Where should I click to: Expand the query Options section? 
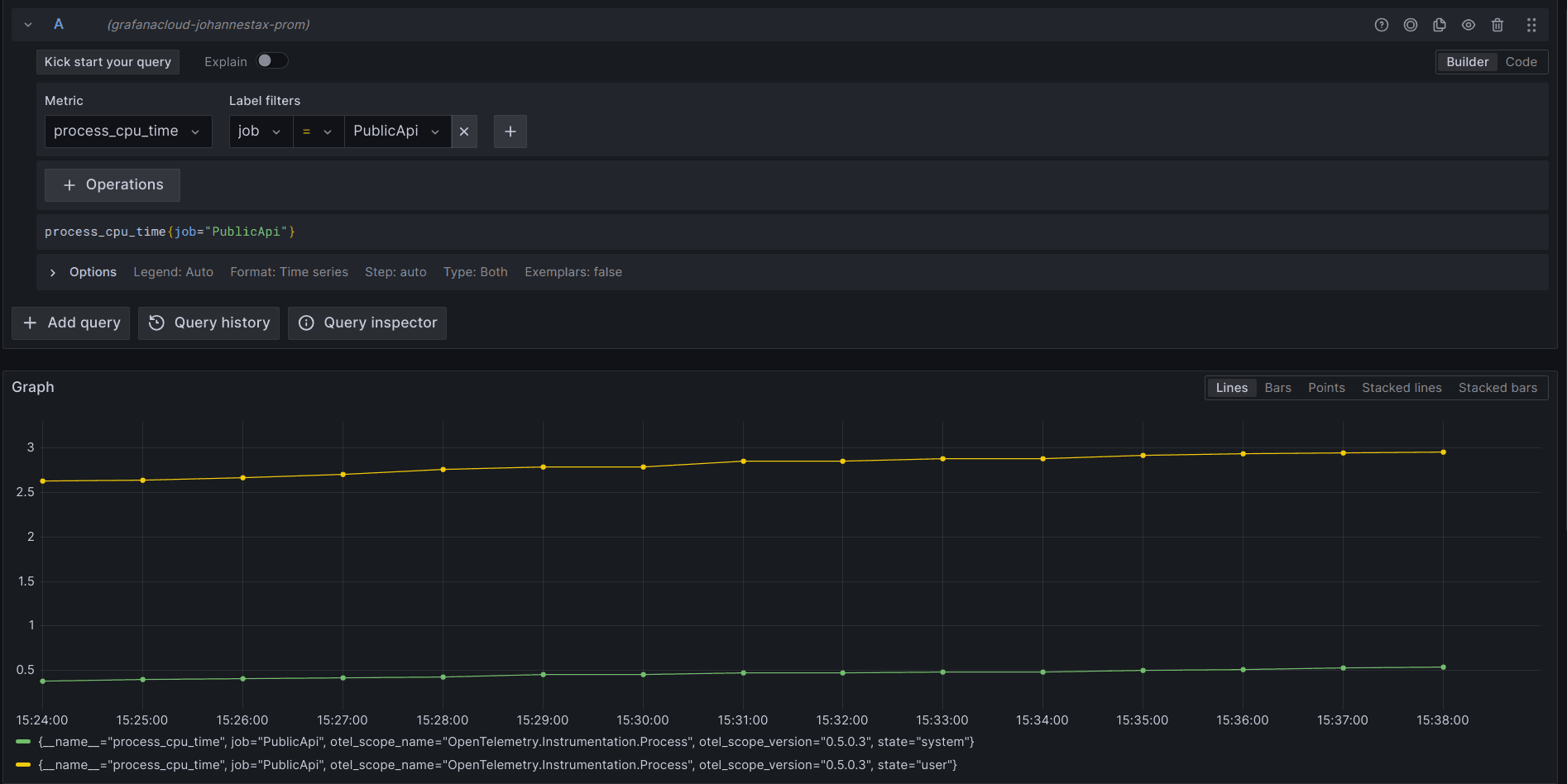point(83,271)
